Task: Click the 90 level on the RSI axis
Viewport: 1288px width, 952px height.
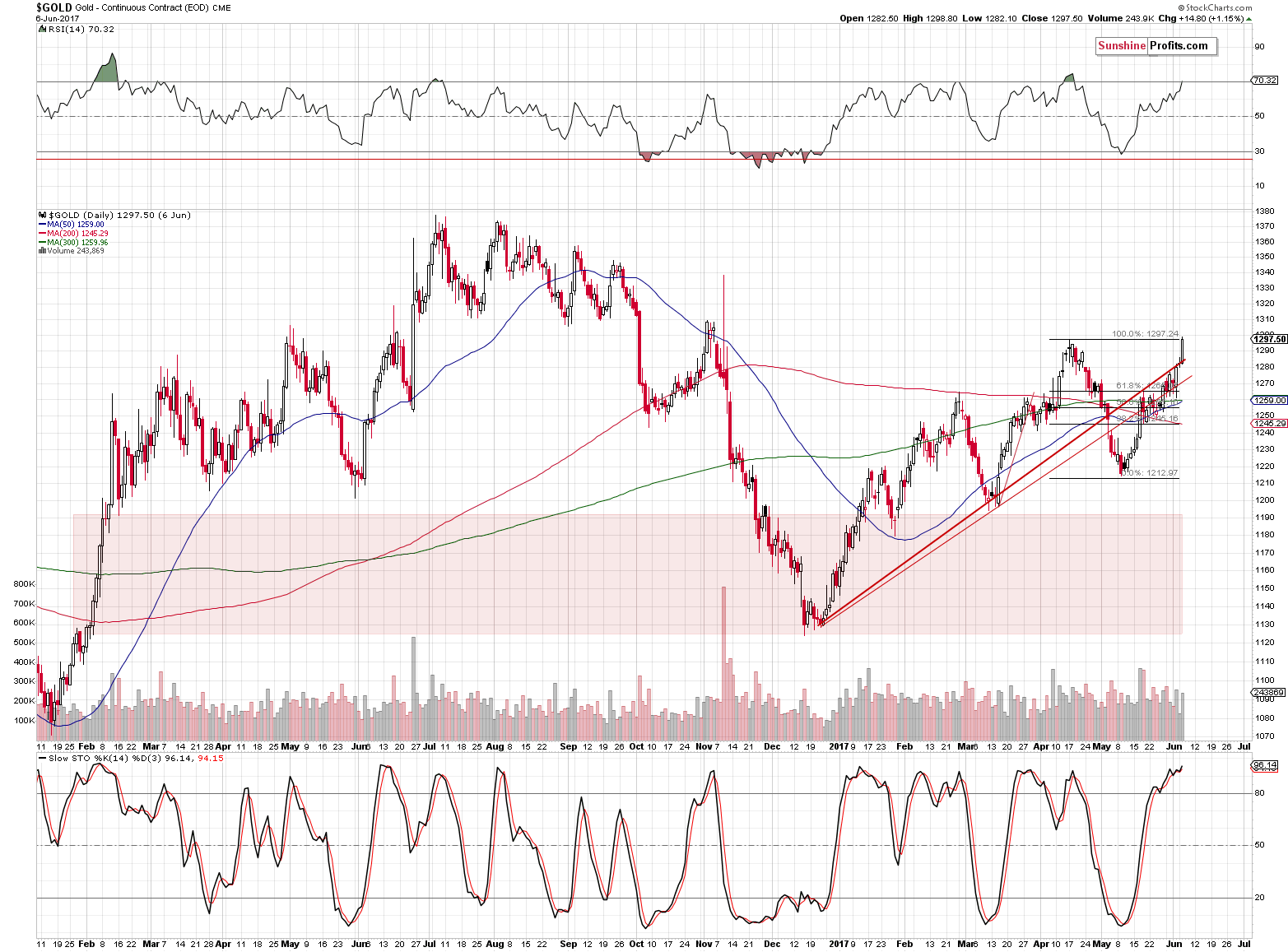Action: [x=1259, y=47]
